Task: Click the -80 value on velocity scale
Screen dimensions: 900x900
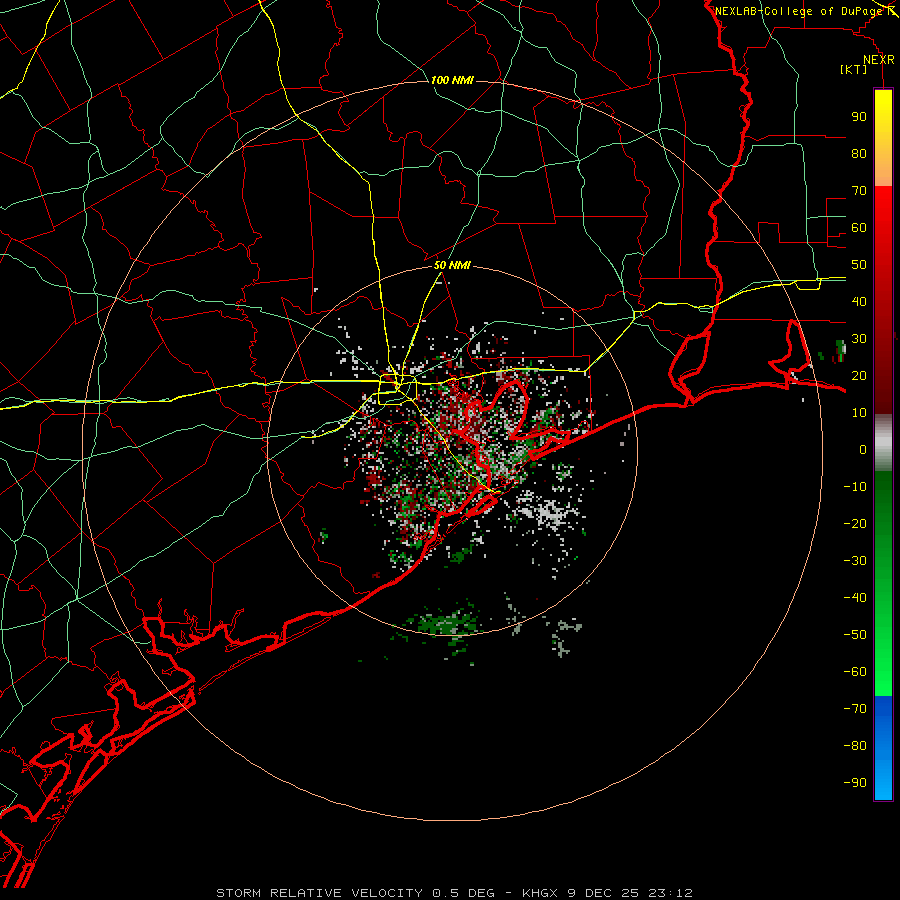Action: [x=855, y=746]
